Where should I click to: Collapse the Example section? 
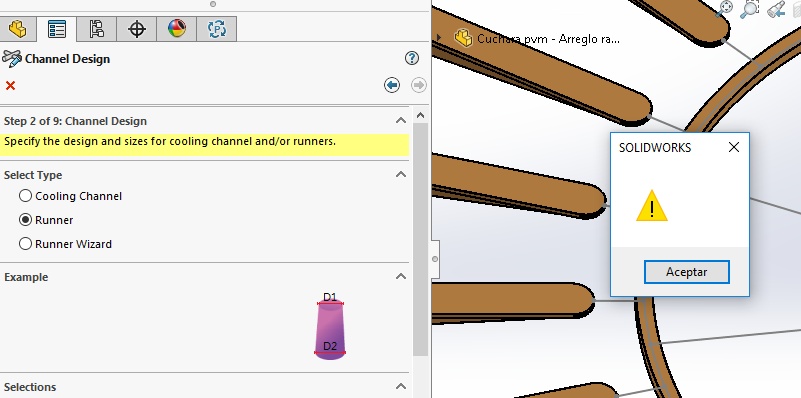pyautogui.click(x=401, y=276)
